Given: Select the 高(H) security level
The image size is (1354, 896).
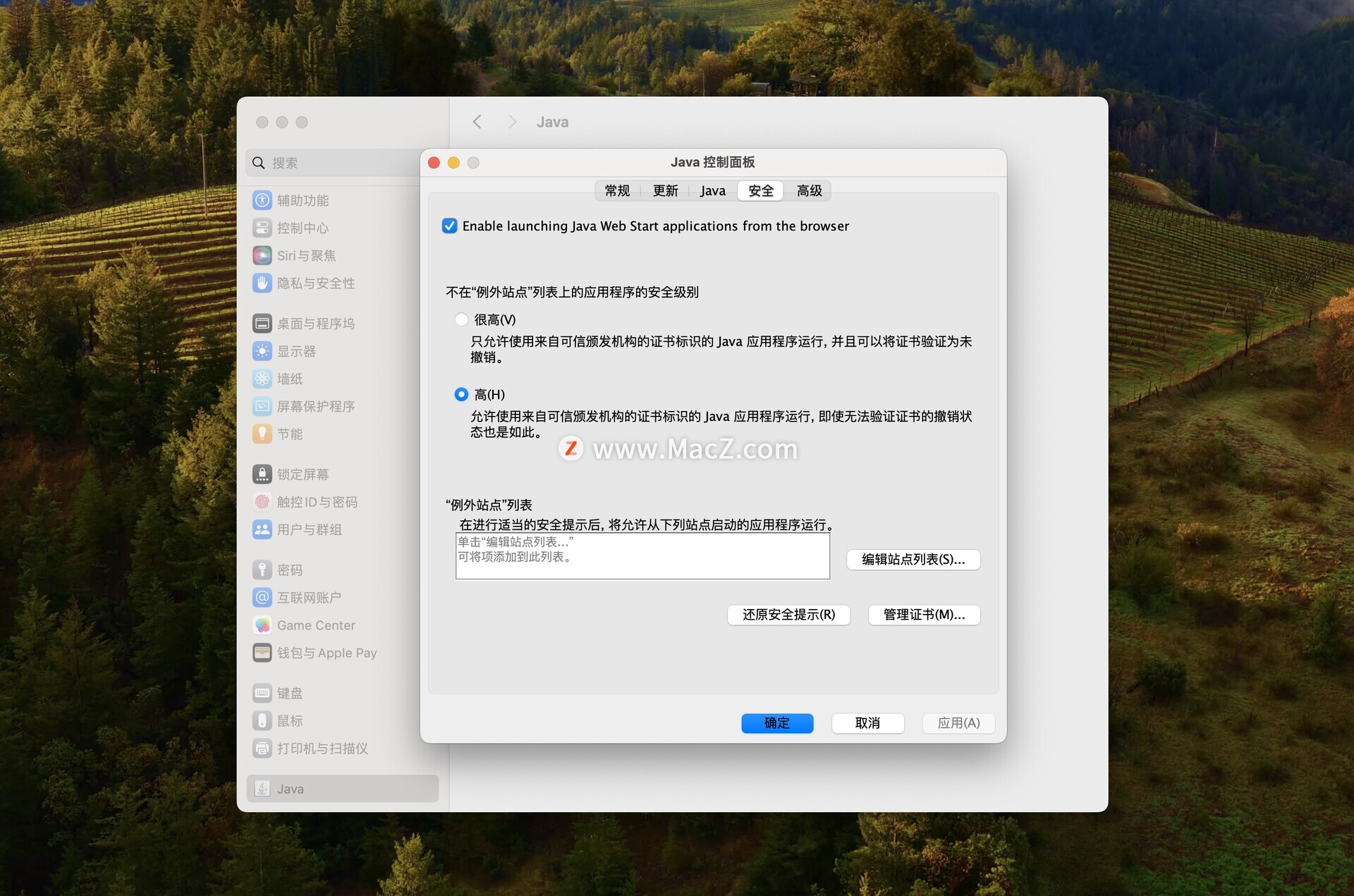Looking at the screenshot, I should pyautogui.click(x=461, y=394).
